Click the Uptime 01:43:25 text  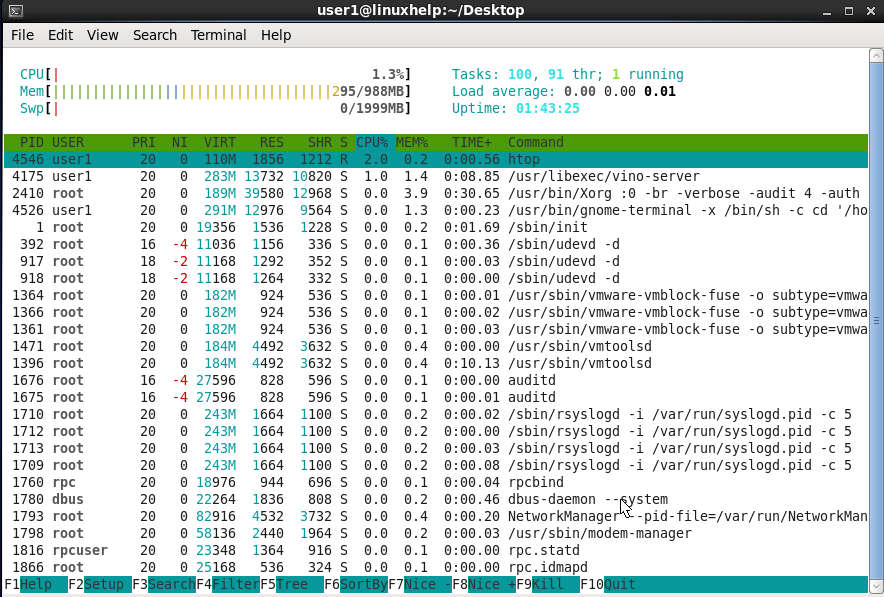click(515, 108)
